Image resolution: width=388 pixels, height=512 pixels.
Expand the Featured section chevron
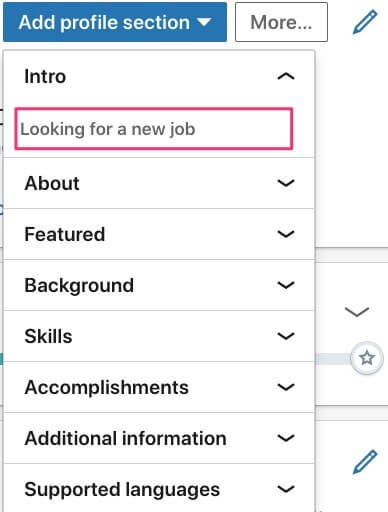click(x=286, y=234)
